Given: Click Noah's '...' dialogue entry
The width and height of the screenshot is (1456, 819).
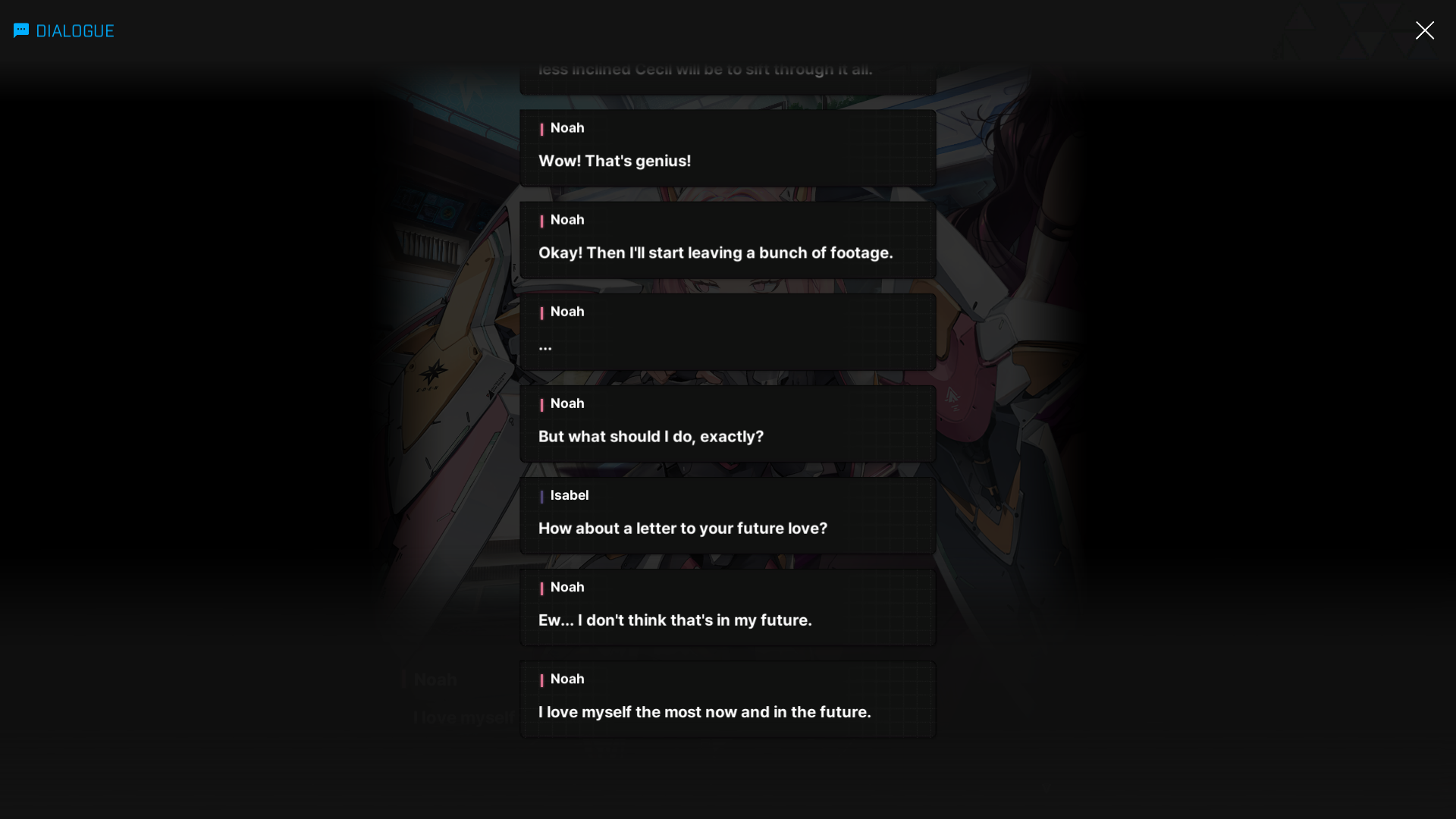Looking at the screenshot, I should coord(727,331).
